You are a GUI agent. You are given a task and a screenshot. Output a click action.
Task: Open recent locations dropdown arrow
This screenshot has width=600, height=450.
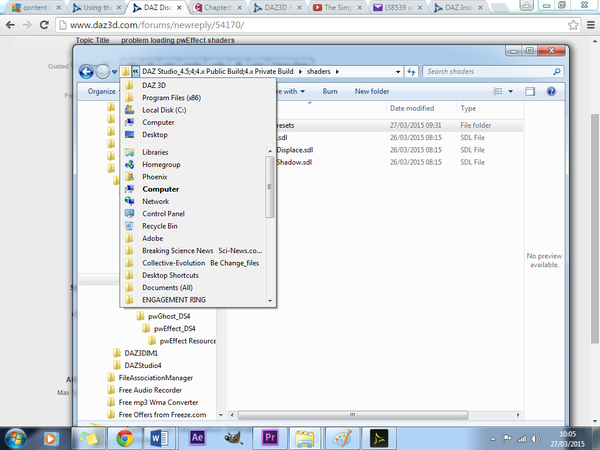(x=114, y=72)
